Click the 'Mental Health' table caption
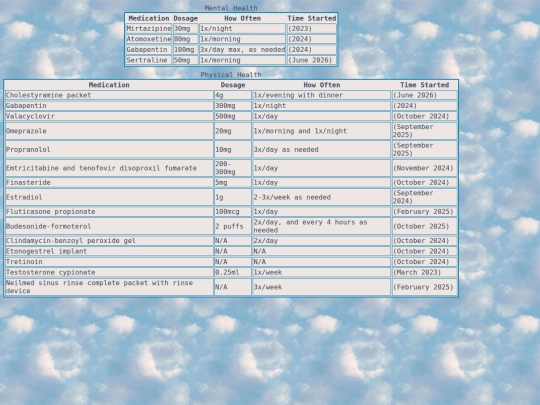 click(231, 8)
